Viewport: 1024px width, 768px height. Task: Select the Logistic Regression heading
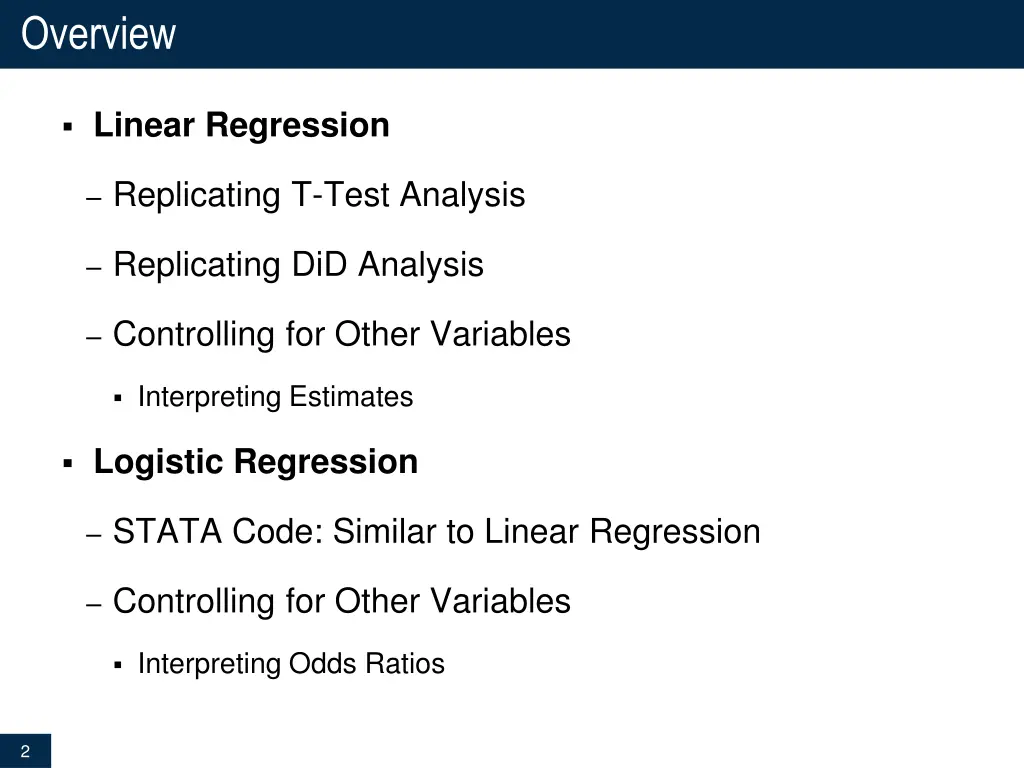point(255,462)
